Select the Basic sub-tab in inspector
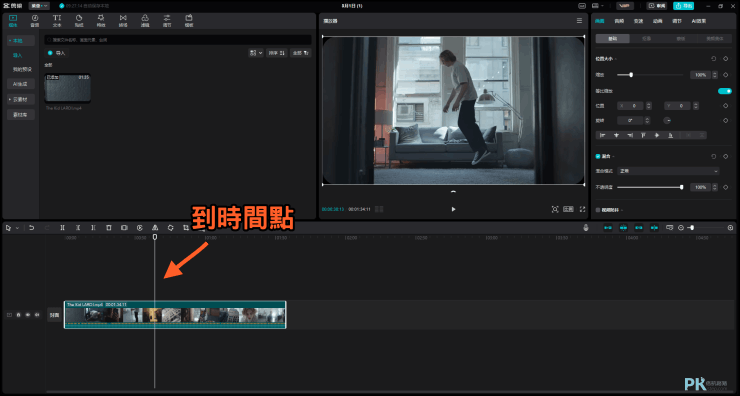This screenshot has width=740, height=396. coord(613,39)
